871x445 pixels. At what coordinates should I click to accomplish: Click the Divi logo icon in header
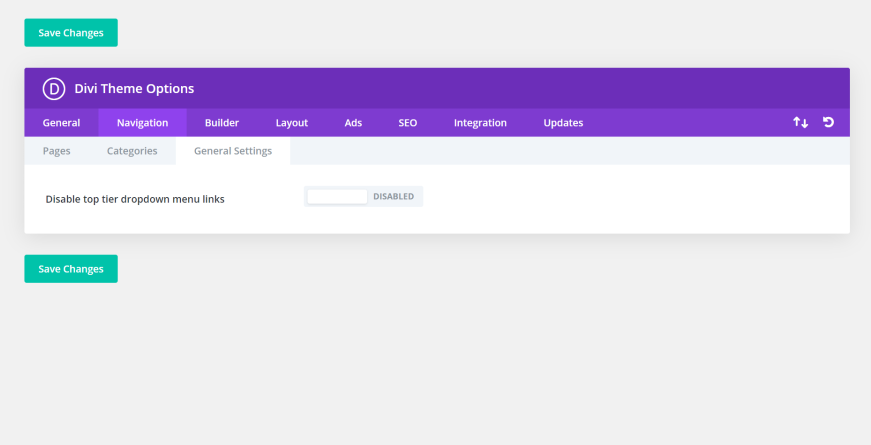(54, 89)
